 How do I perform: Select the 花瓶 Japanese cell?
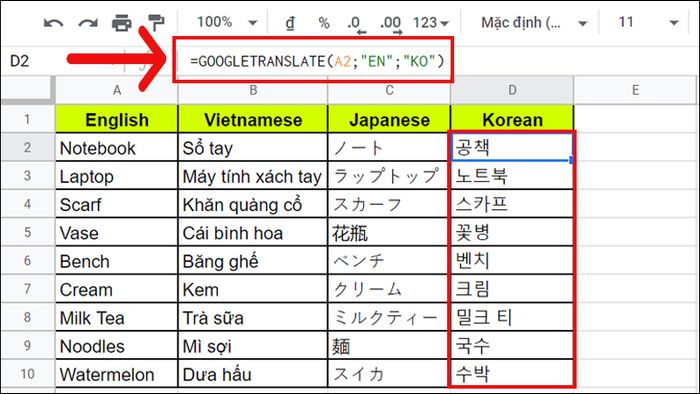point(388,232)
